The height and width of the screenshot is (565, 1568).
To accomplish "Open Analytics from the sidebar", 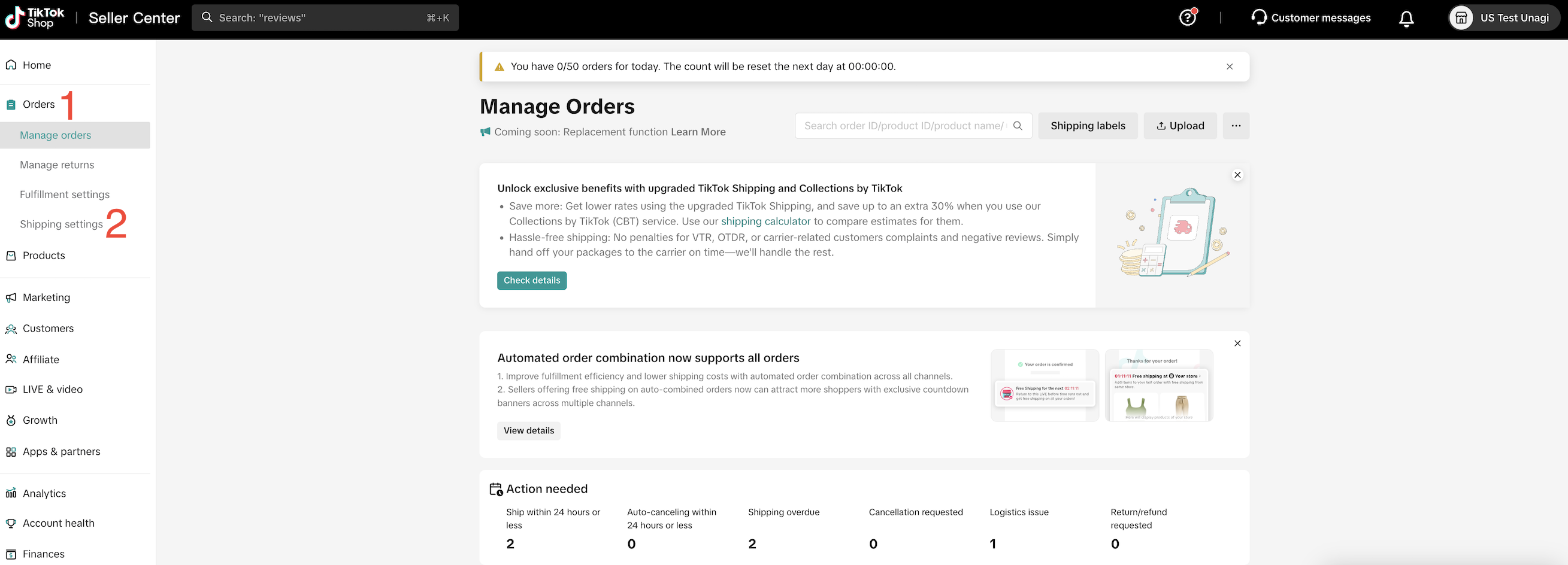I will click(x=44, y=493).
